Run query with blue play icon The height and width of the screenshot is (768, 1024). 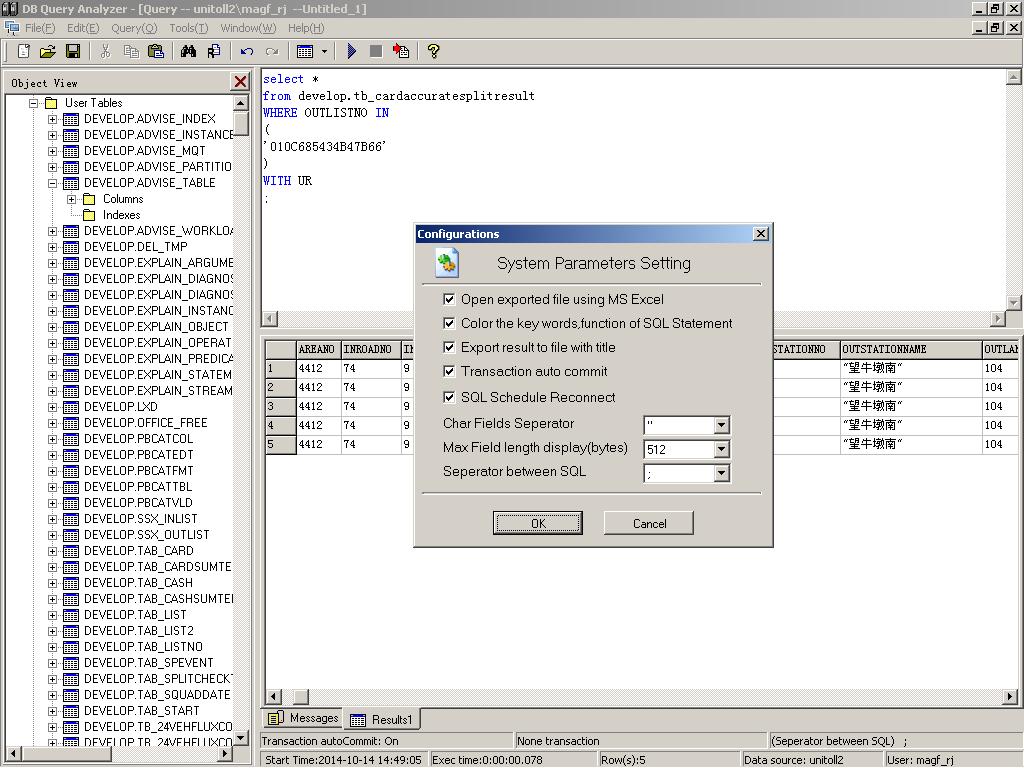click(351, 51)
